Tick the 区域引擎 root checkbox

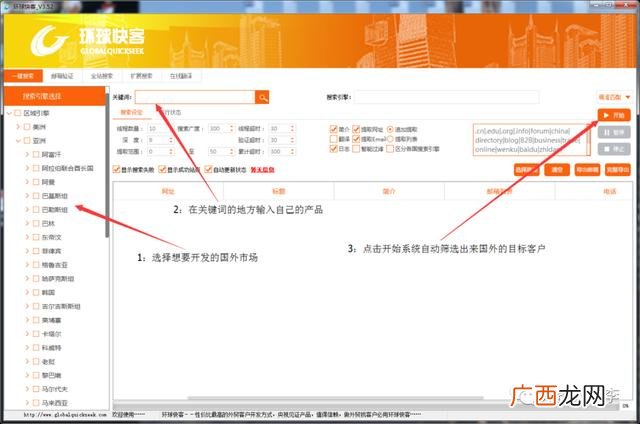pos(18,113)
